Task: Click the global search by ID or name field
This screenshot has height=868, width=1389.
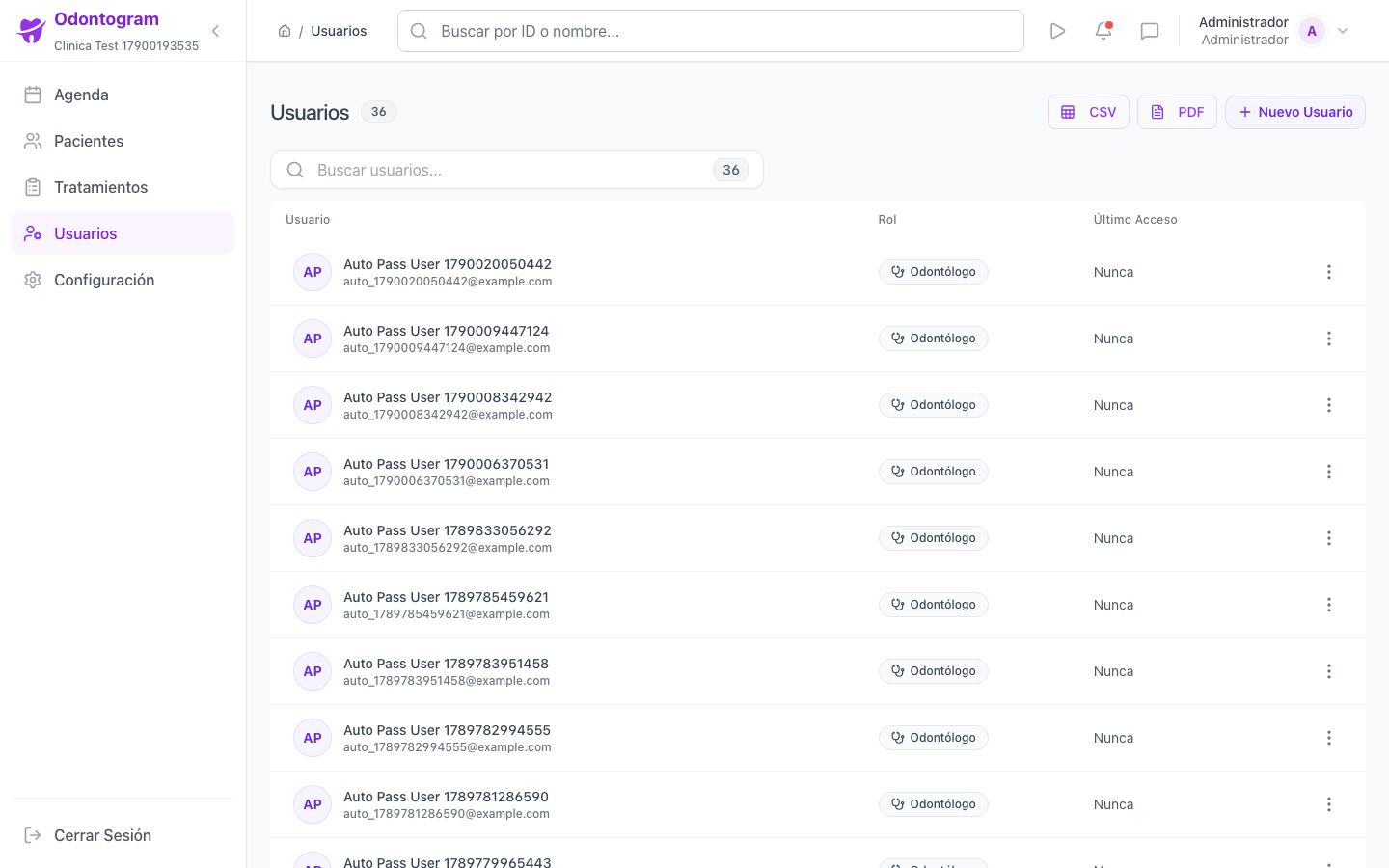Action: pos(711,31)
